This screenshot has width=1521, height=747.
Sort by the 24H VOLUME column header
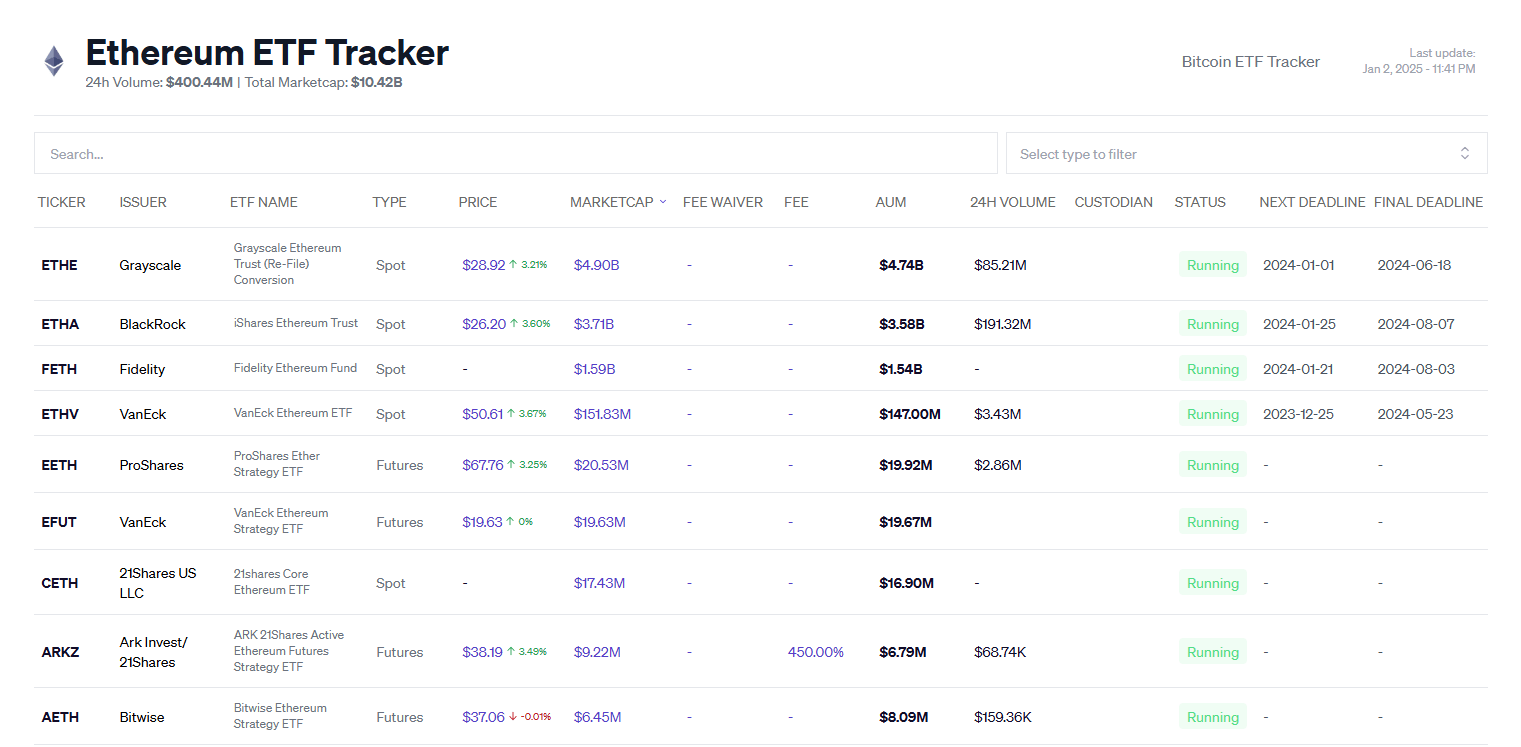pyautogui.click(x=1013, y=202)
